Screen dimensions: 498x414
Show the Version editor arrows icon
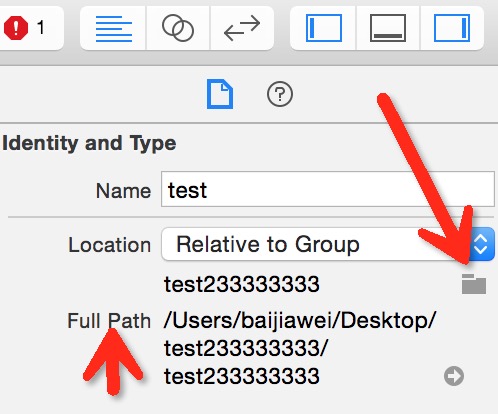(x=242, y=28)
